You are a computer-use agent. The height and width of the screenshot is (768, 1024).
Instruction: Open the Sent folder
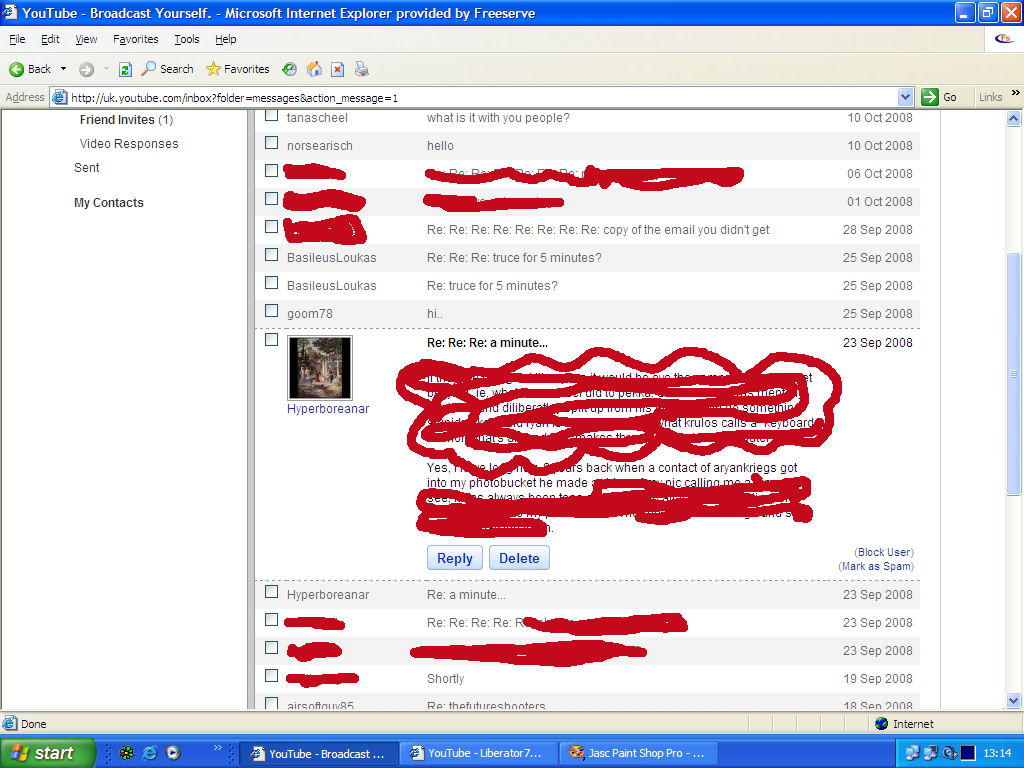(87, 168)
